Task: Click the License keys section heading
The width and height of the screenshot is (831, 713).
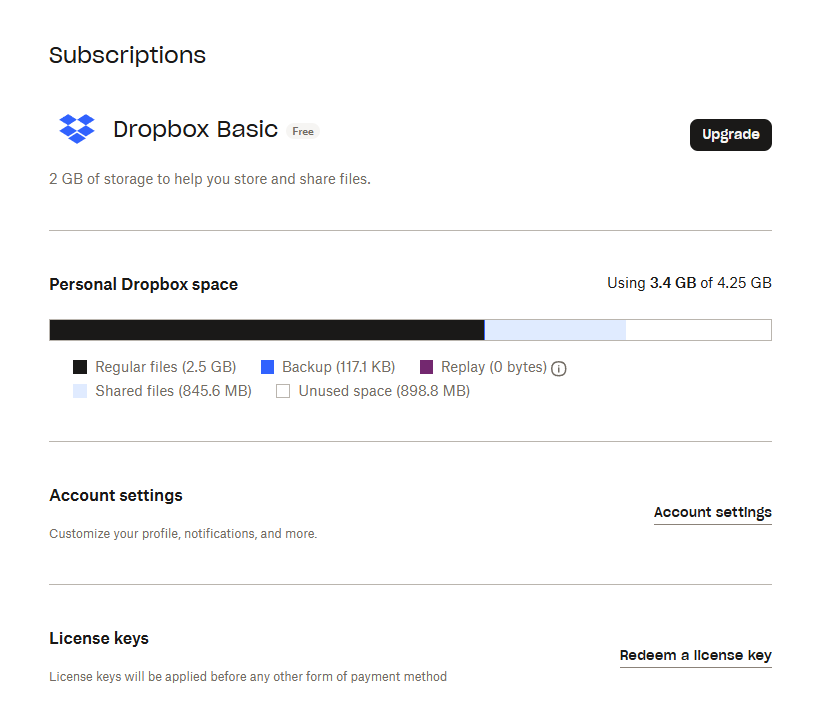Action: 99,638
